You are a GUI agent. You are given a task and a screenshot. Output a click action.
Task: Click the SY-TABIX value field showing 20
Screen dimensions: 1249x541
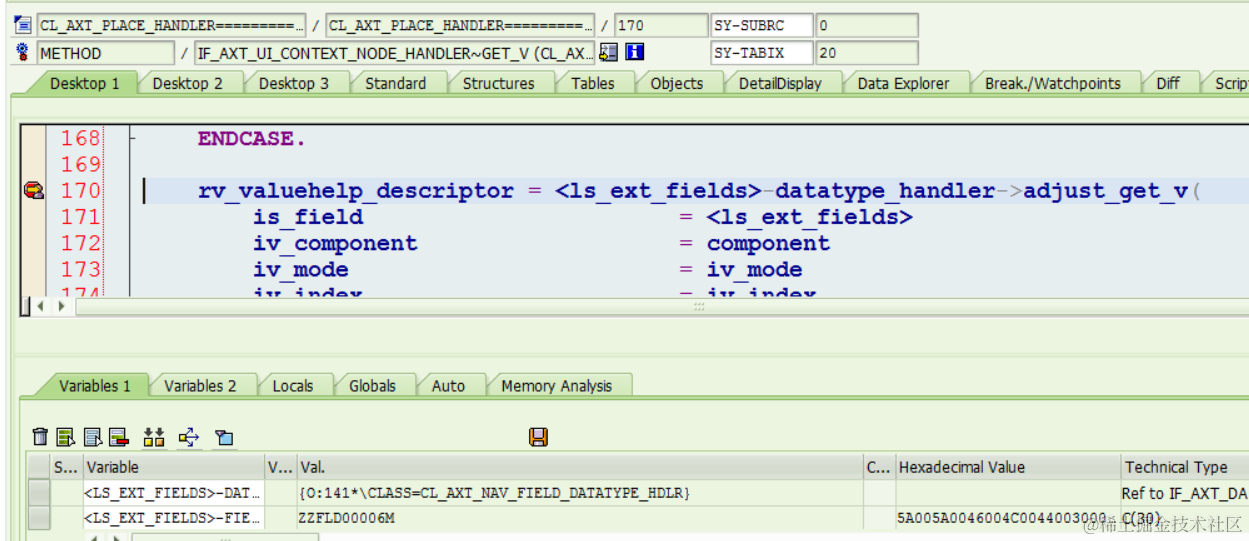pos(867,52)
